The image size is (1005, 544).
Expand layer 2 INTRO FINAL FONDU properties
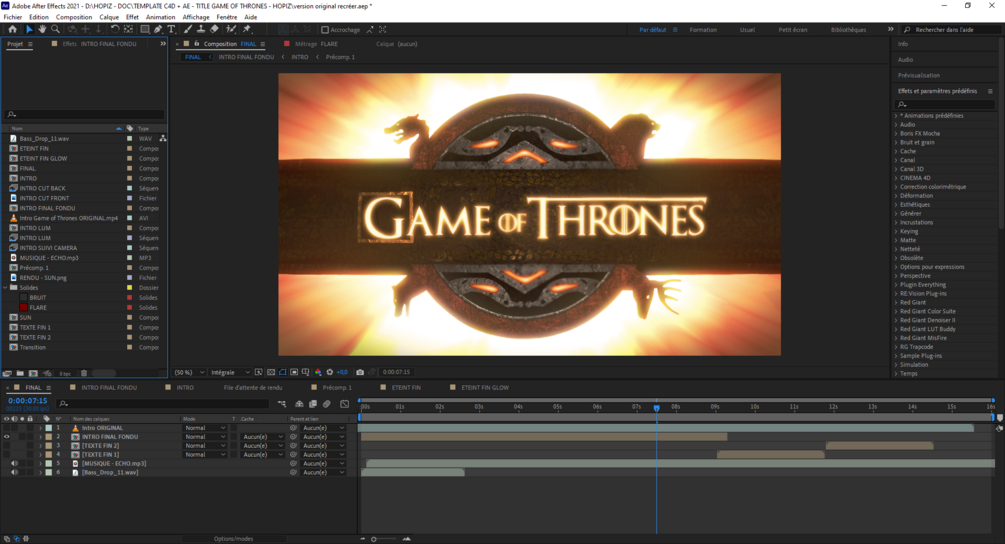[40, 437]
